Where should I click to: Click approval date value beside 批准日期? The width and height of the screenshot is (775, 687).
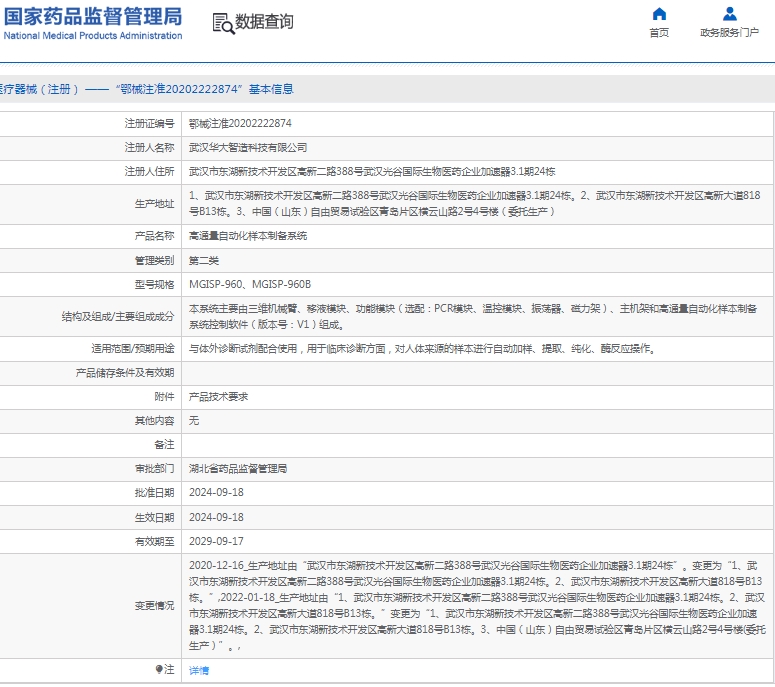pos(216,493)
